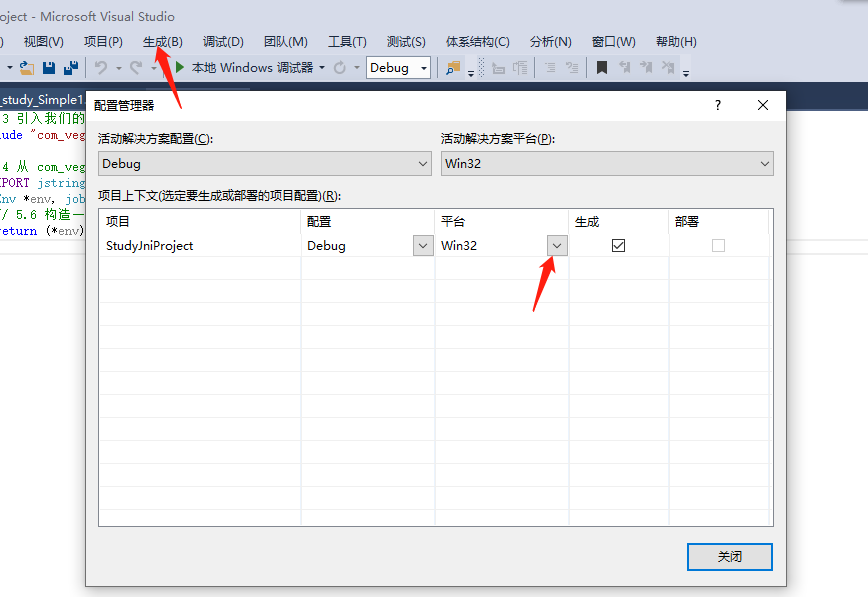Viewport: 868px width, 597px height.
Task: Open the debugger target dropdown arrow
Action: (322, 68)
